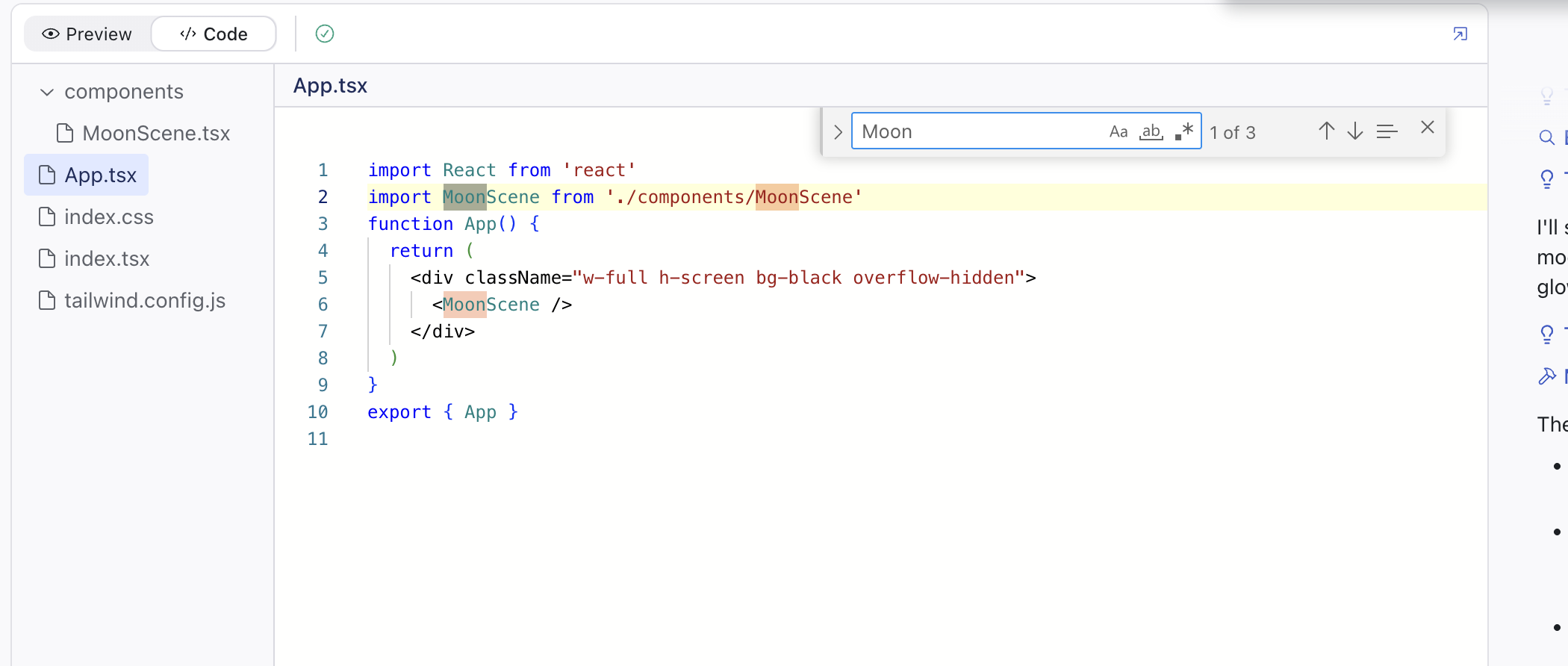Click the magnifier icon in right panel
The height and width of the screenshot is (666, 1568).
tap(1546, 137)
